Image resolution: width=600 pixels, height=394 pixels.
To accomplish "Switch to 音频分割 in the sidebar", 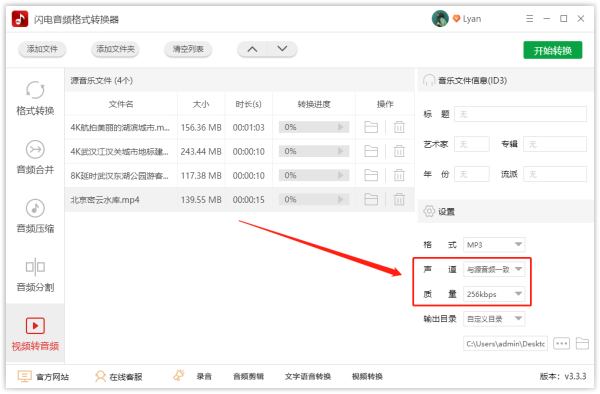I will (x=35, y=275).
